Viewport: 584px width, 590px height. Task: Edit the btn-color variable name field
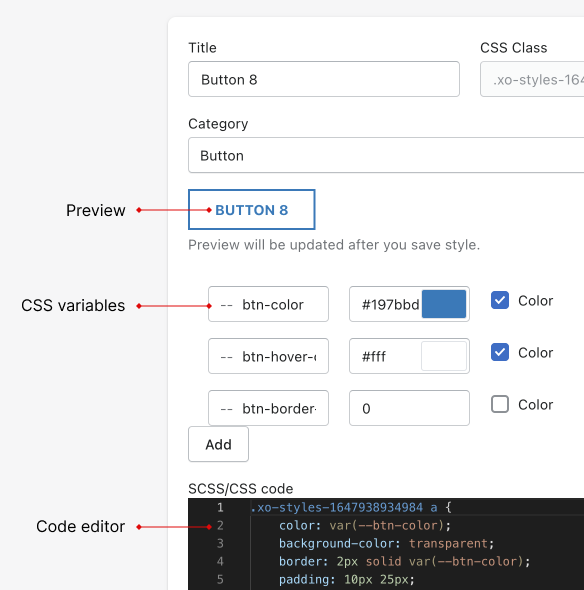click(x=268, y=304)
